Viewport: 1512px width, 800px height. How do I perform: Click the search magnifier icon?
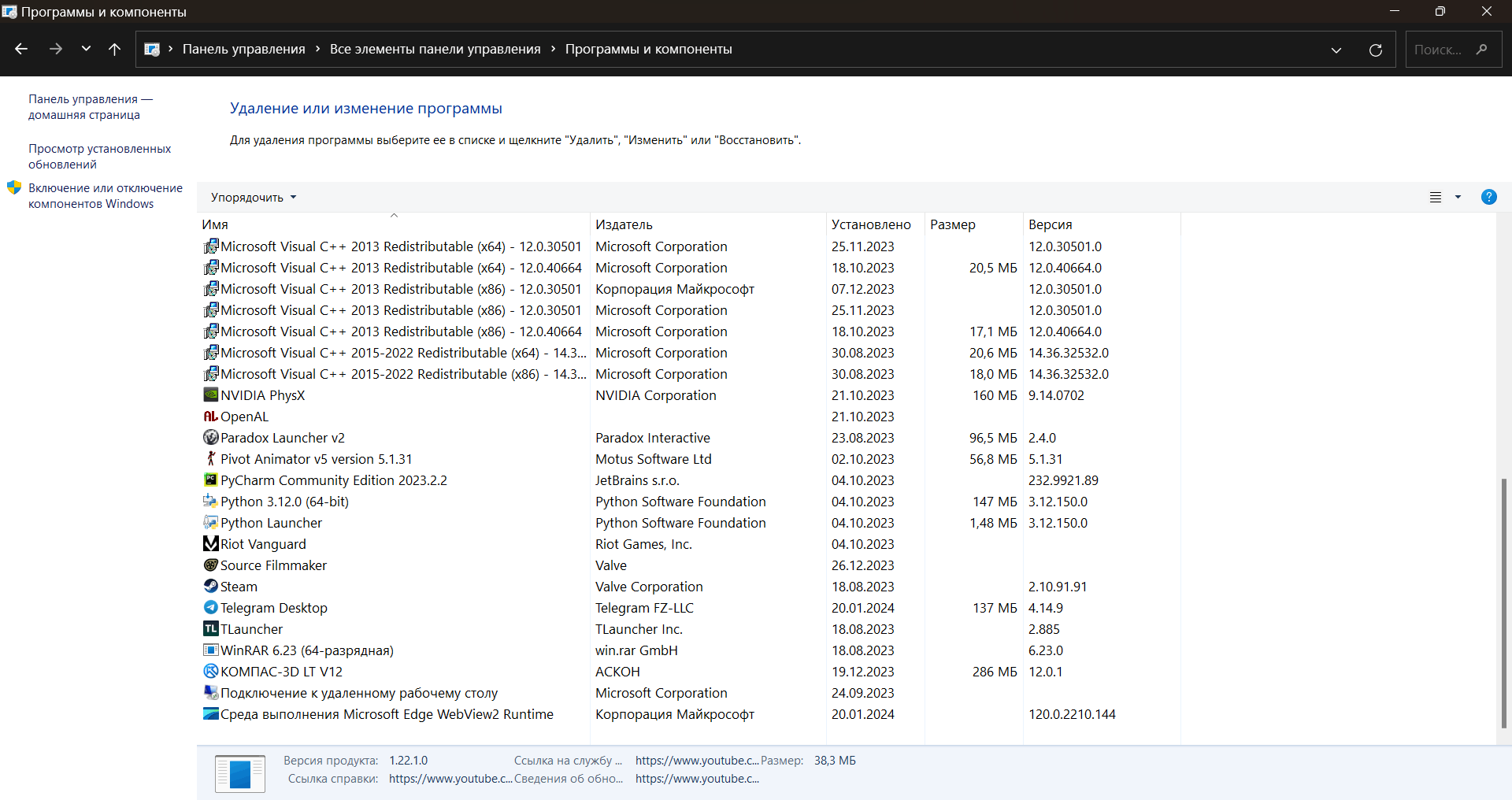pyautogui.click(x=1482, y=49)
